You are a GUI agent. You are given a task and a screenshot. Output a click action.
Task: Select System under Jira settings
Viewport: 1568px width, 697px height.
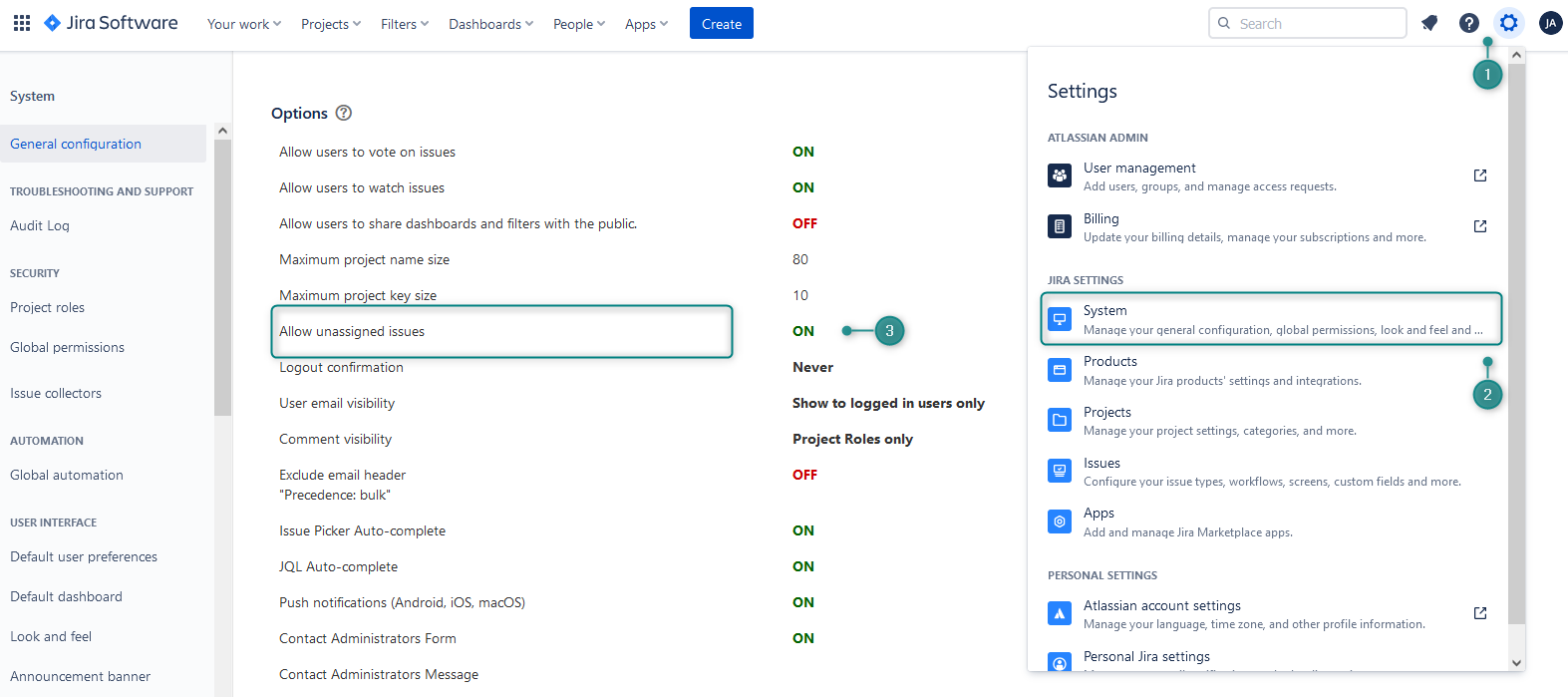click(x=1271, y=319)
